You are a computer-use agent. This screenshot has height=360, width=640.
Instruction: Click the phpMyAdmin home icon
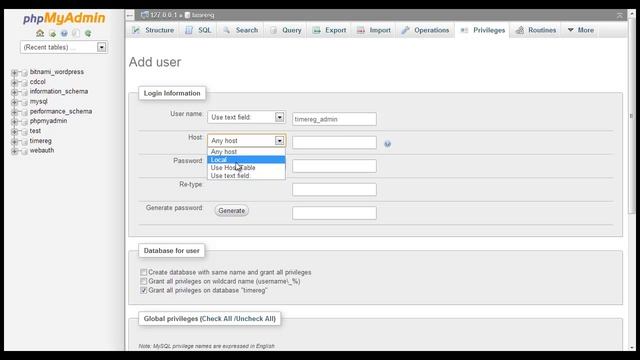point(40,33)
